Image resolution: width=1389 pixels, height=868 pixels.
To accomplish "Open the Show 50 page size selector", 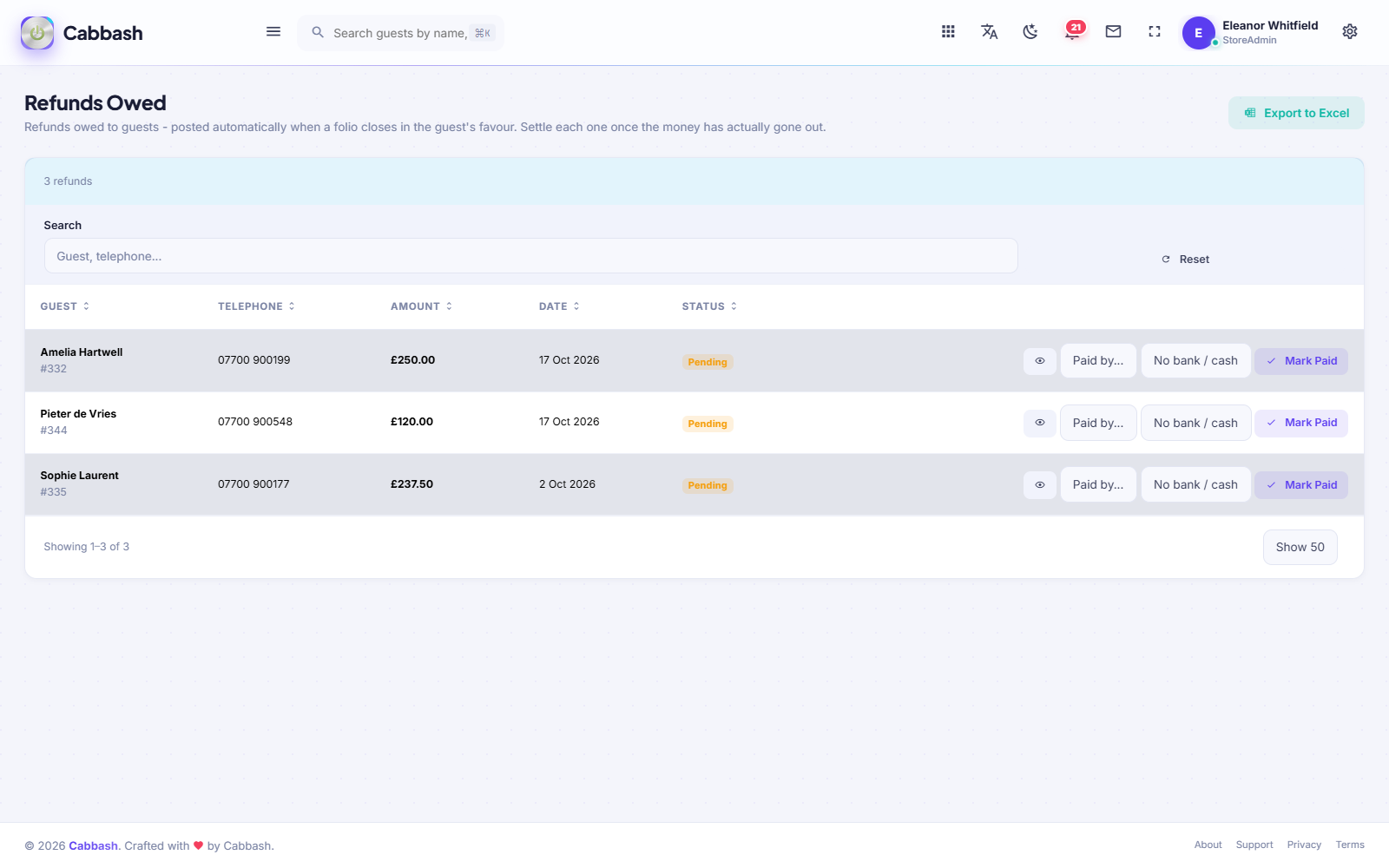I will click(x=1300, y=547).
